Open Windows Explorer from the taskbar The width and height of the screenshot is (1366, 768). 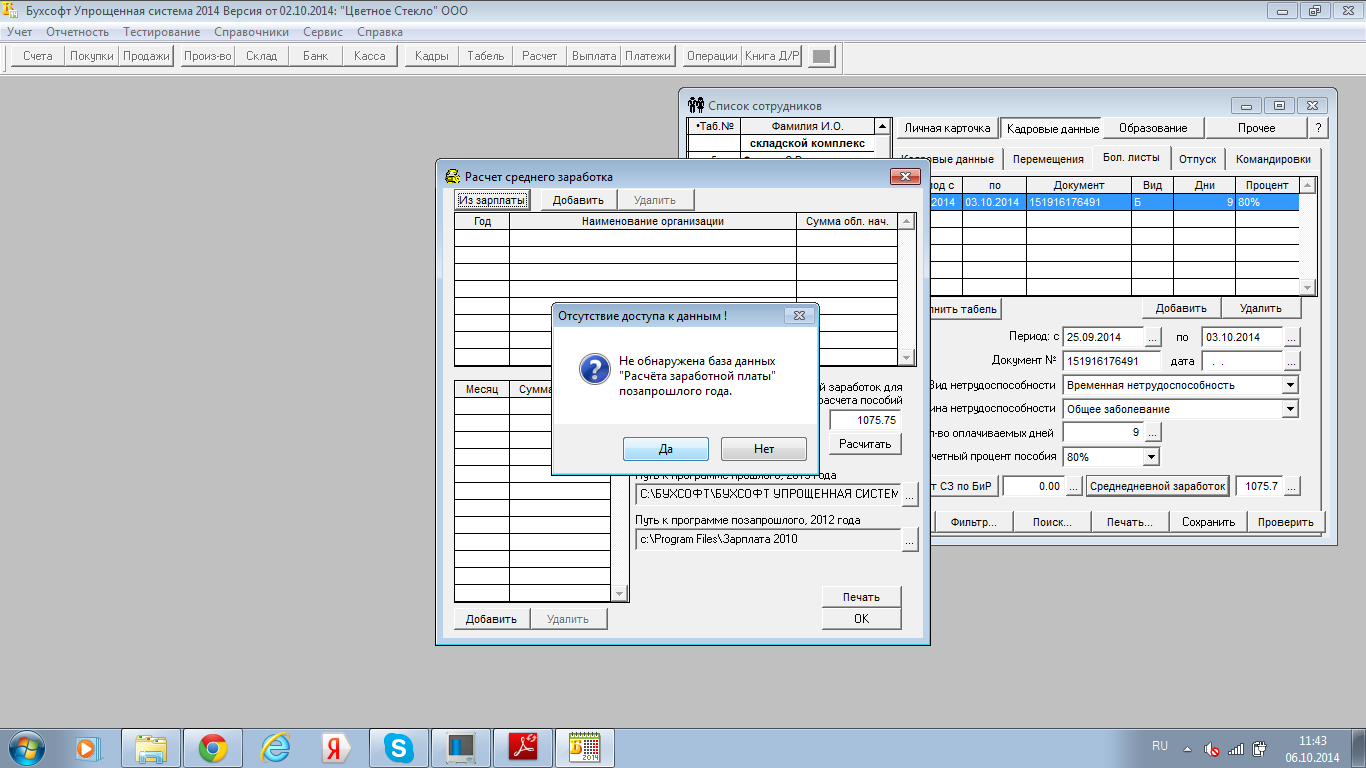[x=151, y=747]
